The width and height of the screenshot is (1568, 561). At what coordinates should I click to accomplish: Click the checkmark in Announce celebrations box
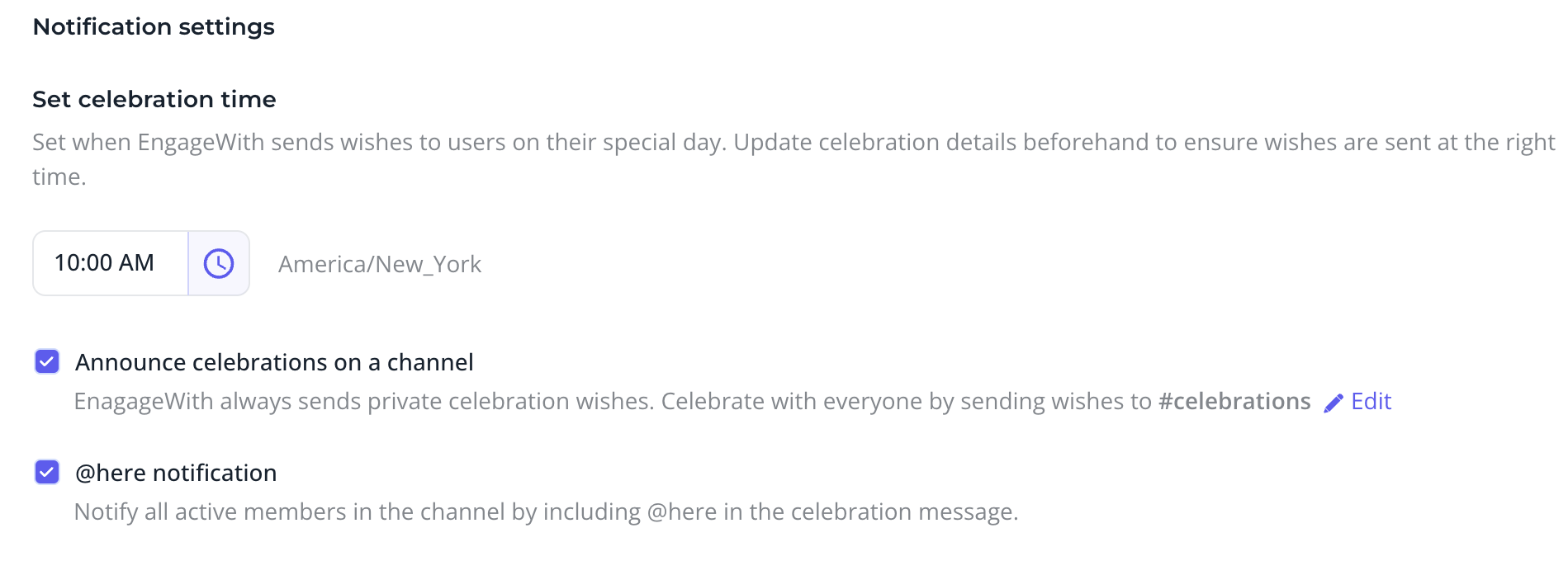[47, 361]
